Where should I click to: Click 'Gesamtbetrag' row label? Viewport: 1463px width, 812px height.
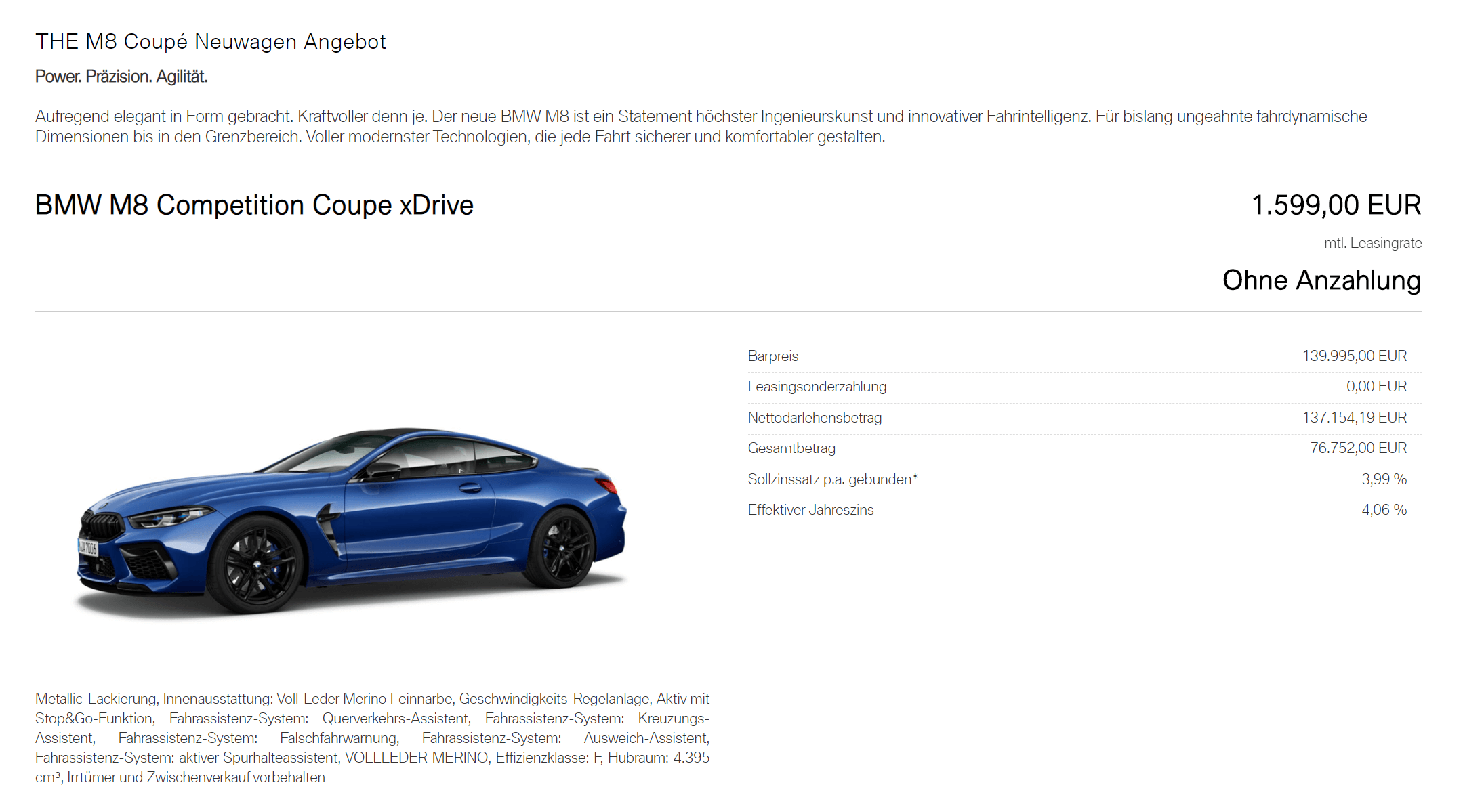pyautogui.click(x=791, y=448)
